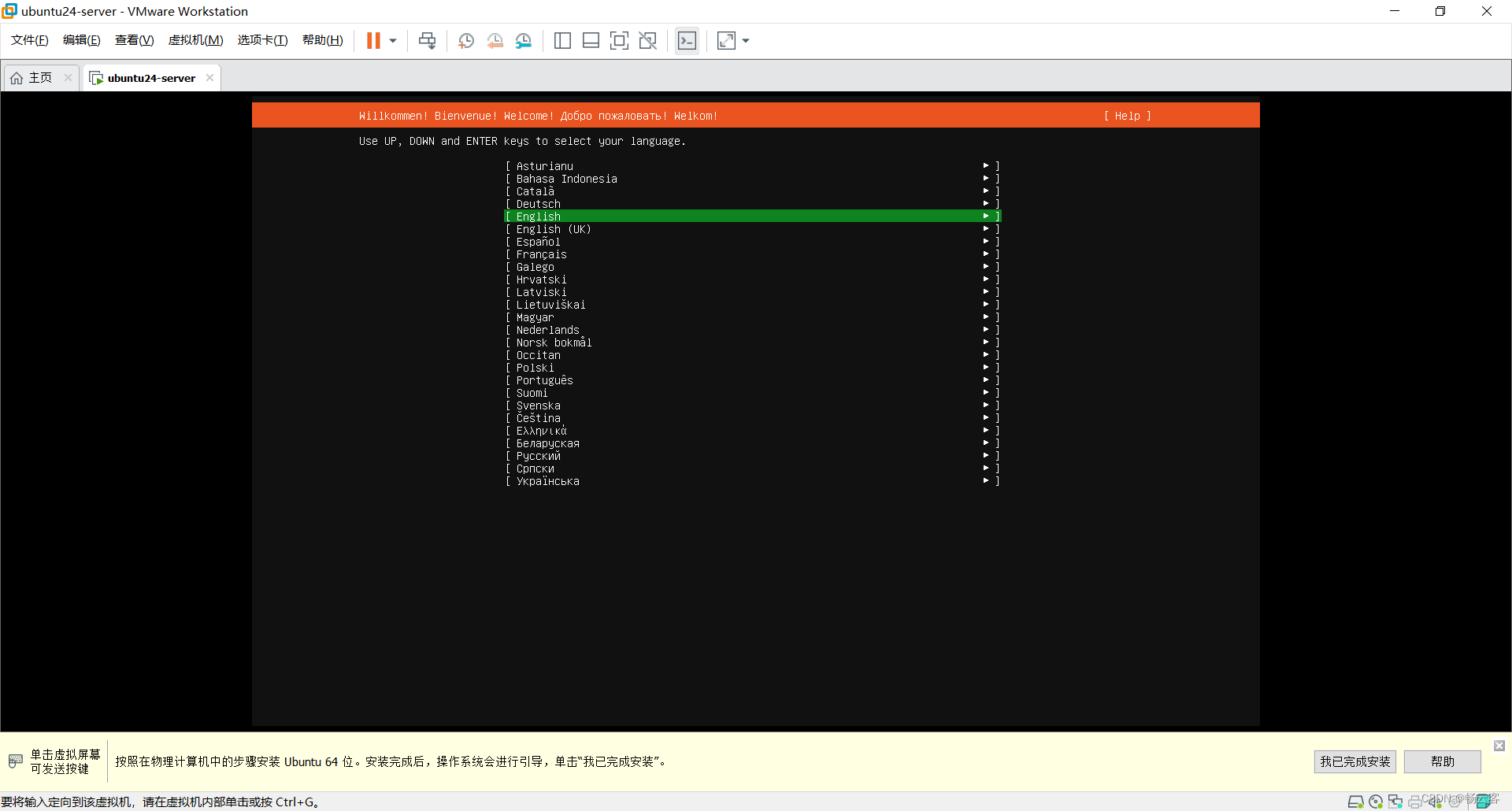Select Français language row
Screen dimensions: 1512x811
point(752,254)
